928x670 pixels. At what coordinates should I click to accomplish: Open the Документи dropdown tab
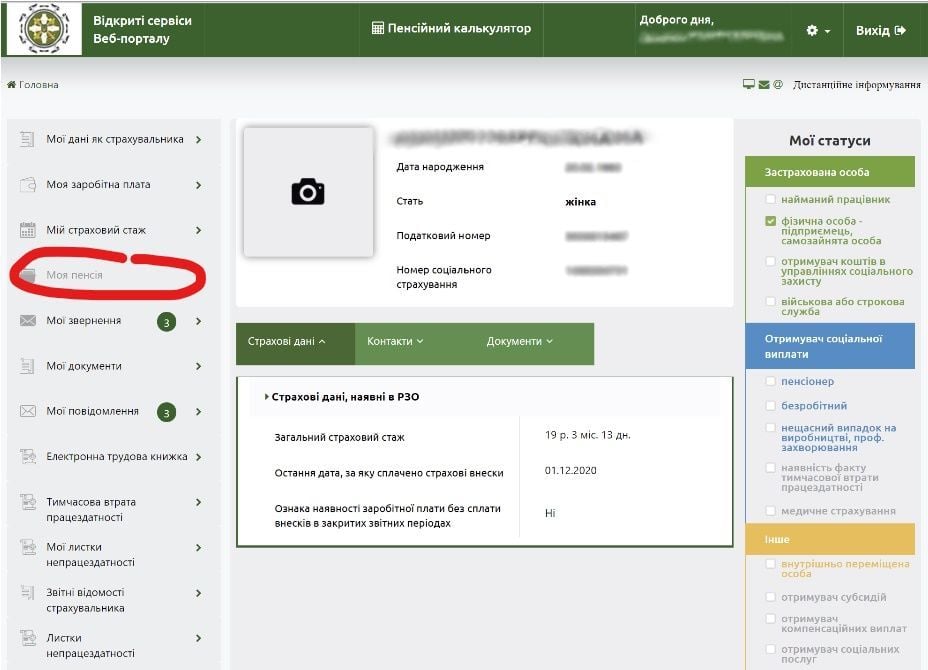click(x=519, y=342)
